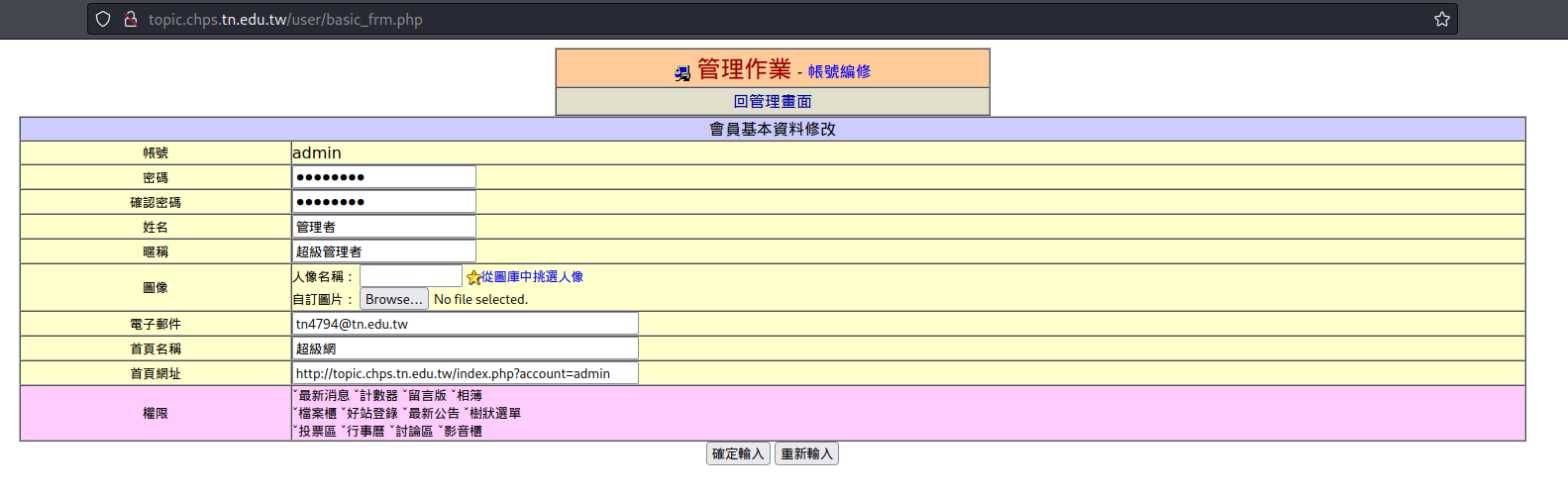Click the 好站登錄 permission text
Viewport: 1568px width, 498px height.
[x=372, y=413]
